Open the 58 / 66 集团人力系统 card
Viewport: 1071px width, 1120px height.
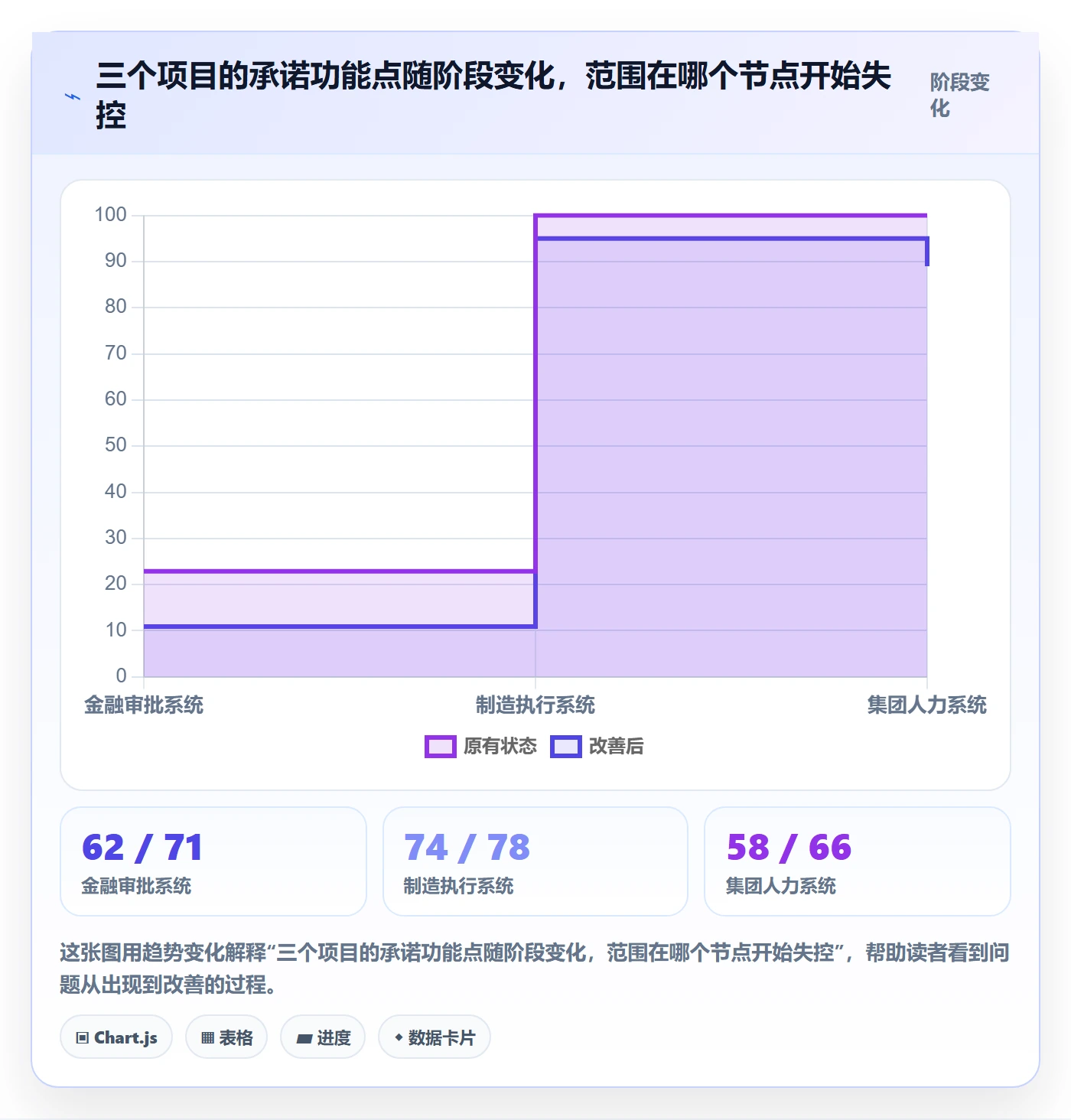pyautogui.click(x=858, y=861)
